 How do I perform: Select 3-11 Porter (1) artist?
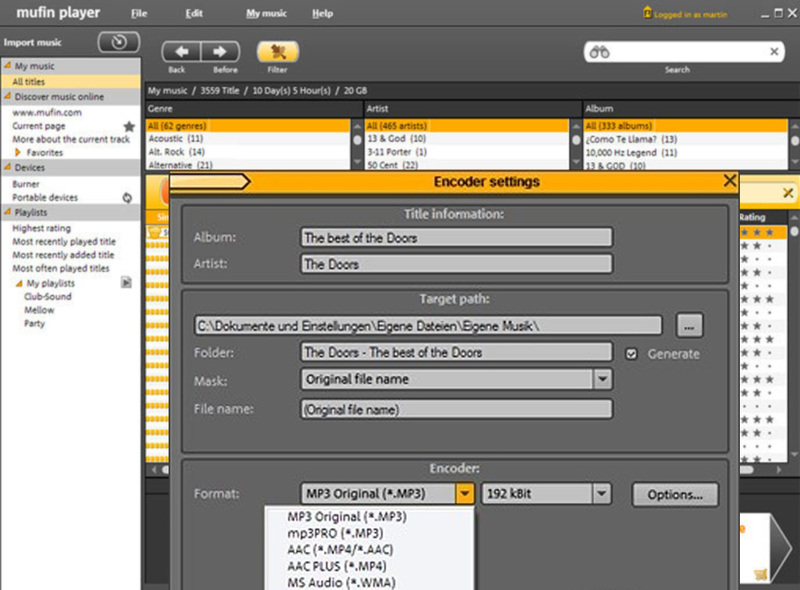coord(467,152)
